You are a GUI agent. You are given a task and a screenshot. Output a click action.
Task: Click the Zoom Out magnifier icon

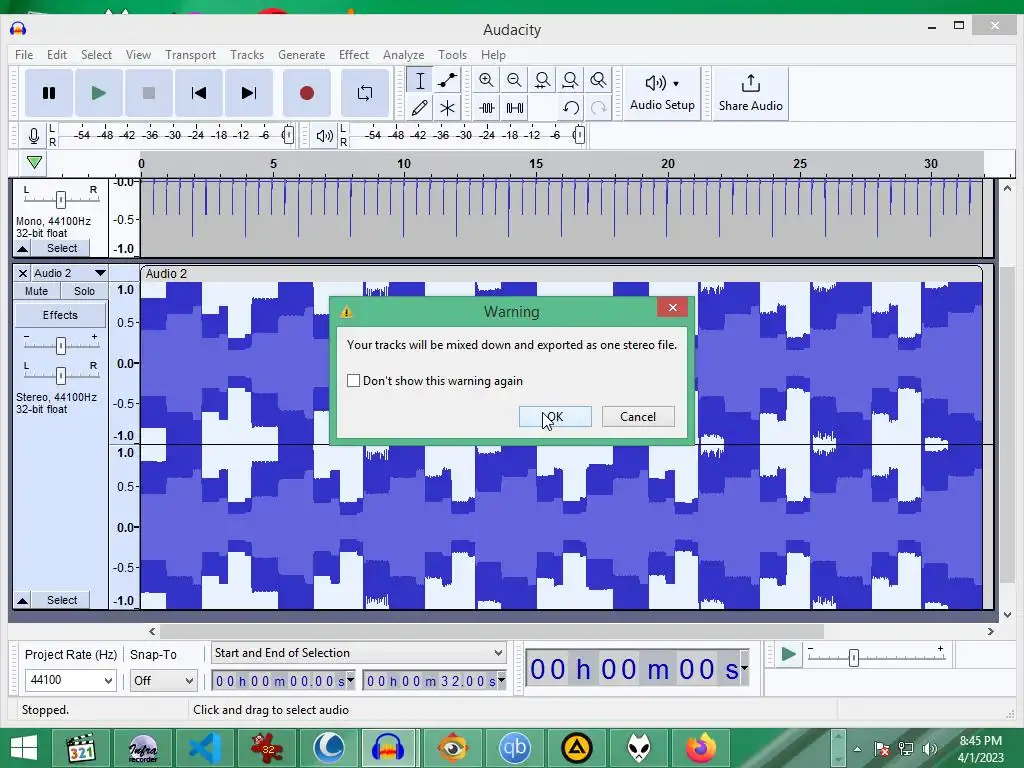514,80
